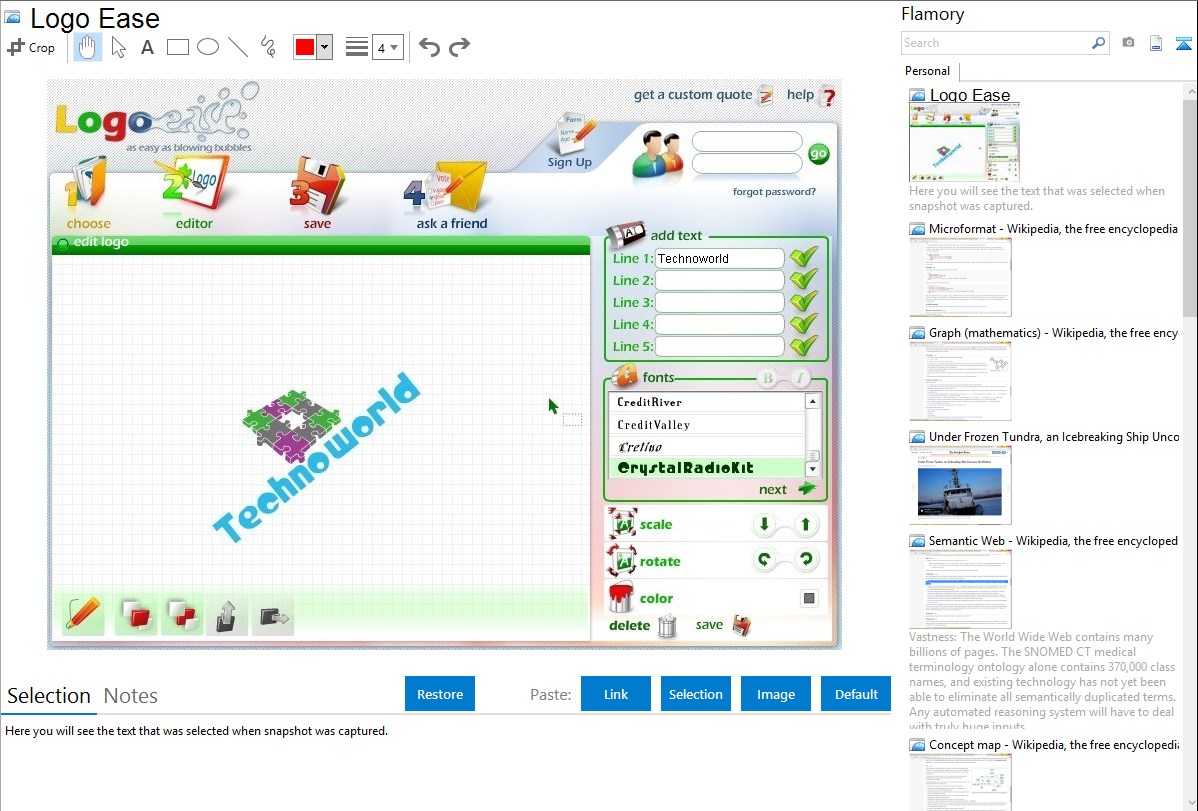1198x811 pixels.
Task: Switch to the Notes tab
Action: [131, 696]
